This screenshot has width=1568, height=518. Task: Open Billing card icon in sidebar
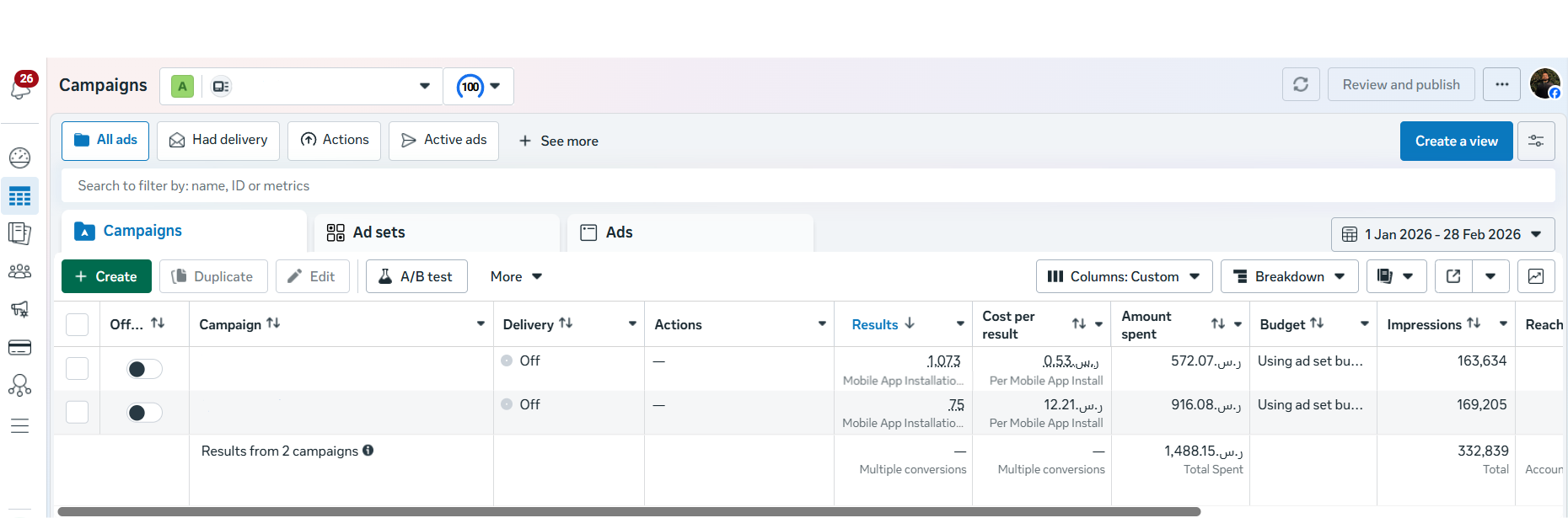coord(19,347)
